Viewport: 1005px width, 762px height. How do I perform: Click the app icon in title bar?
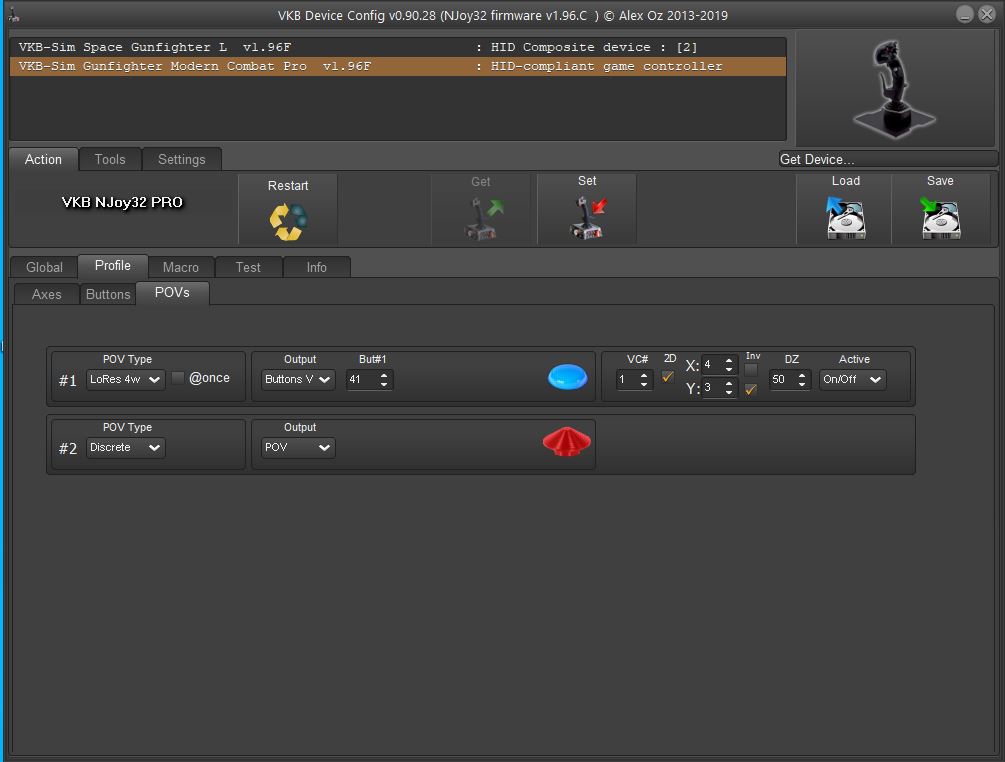13,14
